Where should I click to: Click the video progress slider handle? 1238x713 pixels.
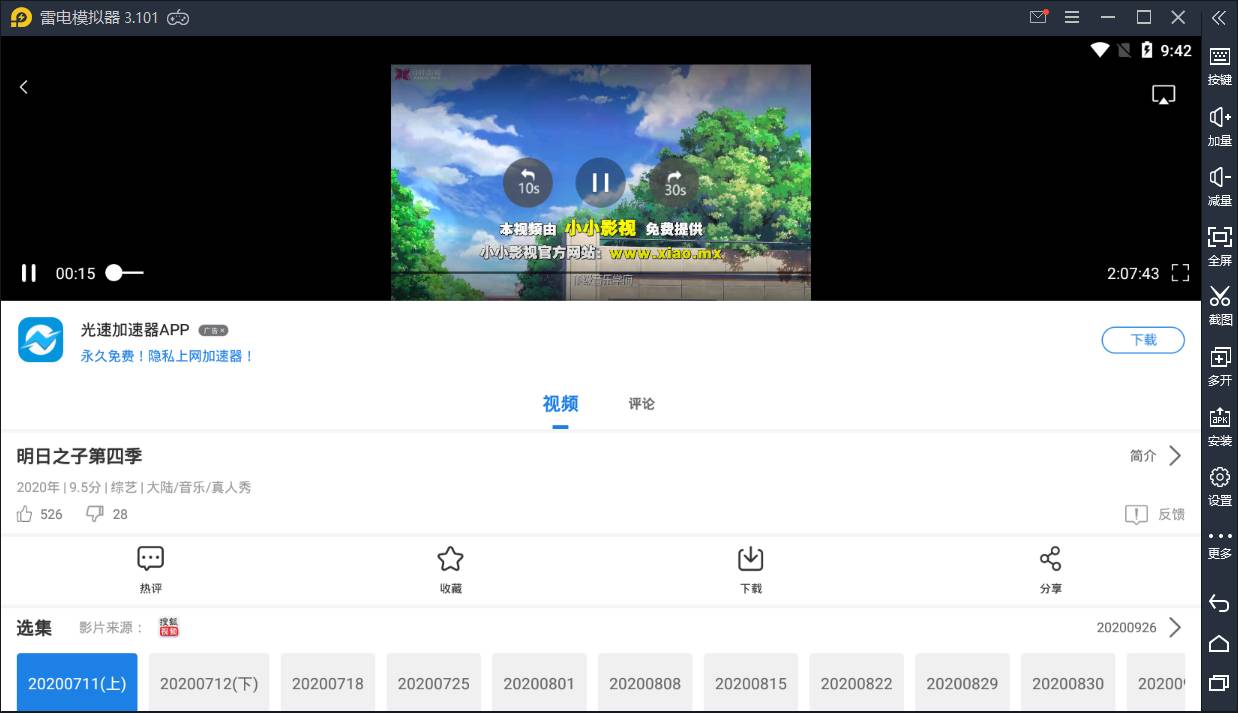coord(115,273)
